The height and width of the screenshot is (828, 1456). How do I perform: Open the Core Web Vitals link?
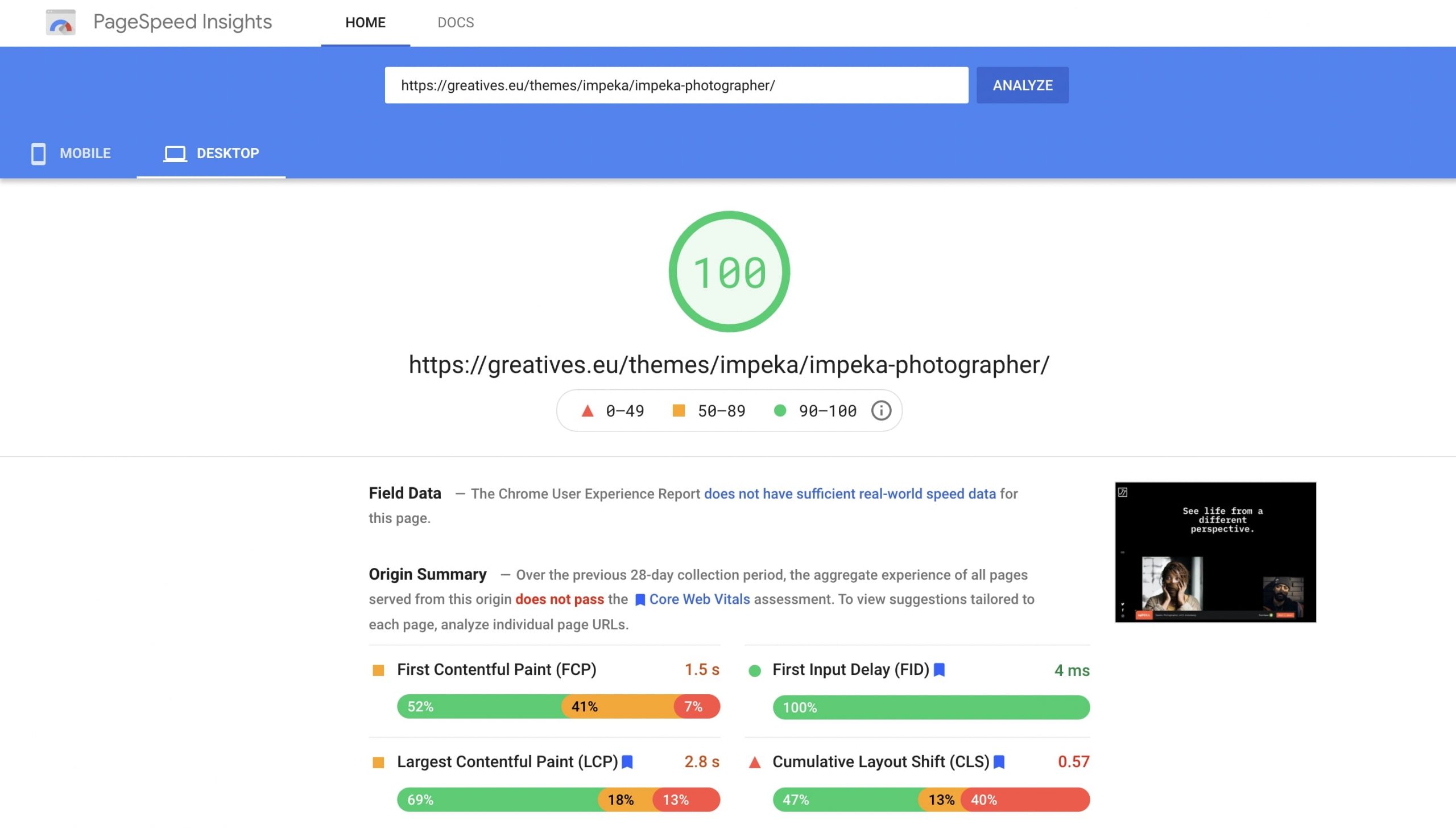(700, 599)
